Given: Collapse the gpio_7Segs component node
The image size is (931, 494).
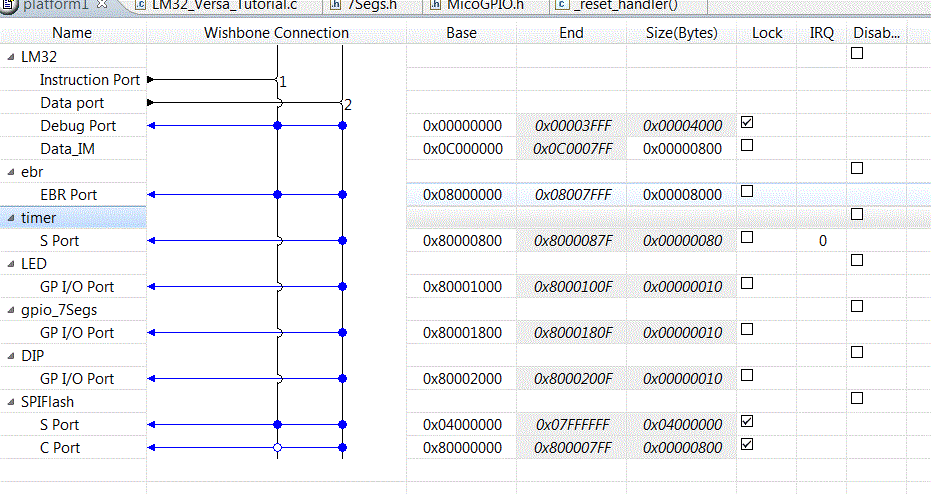Looking at the screenshot, I should [x=11, y=310].
